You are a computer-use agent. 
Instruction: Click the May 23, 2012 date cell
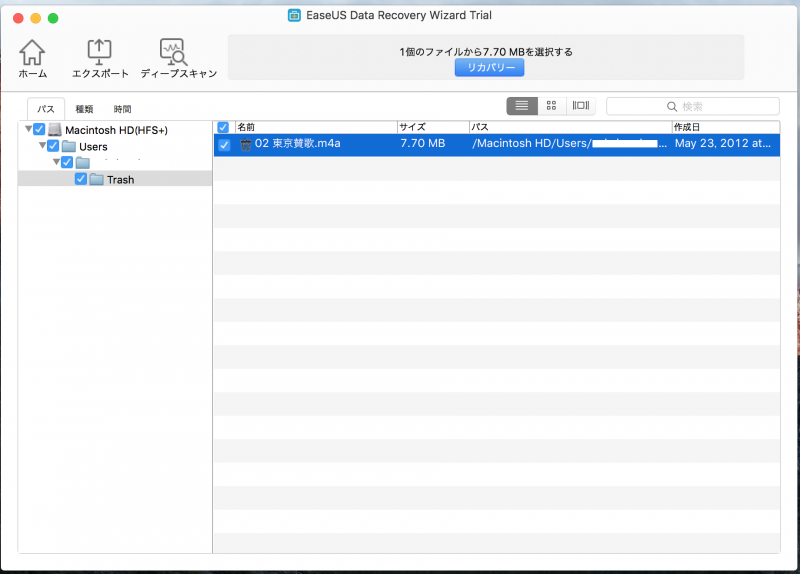tap(722, 143)
